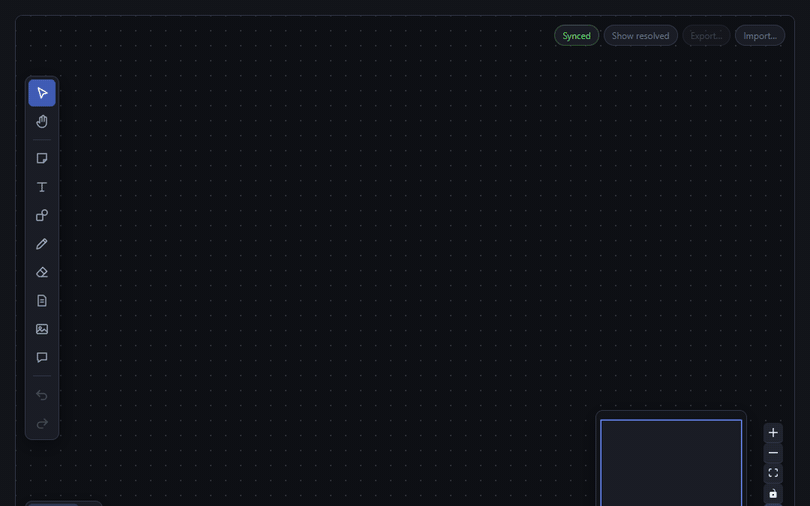Select the document card tool

click(x=42, y=301)
